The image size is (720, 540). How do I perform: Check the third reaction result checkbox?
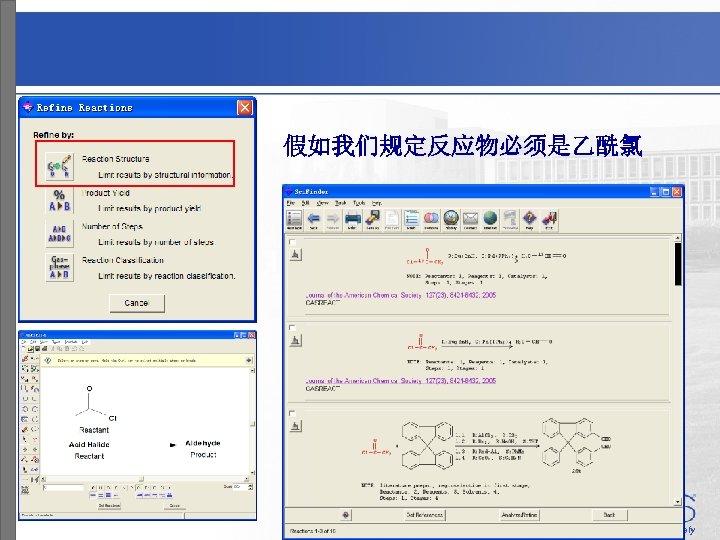(292, 413)
